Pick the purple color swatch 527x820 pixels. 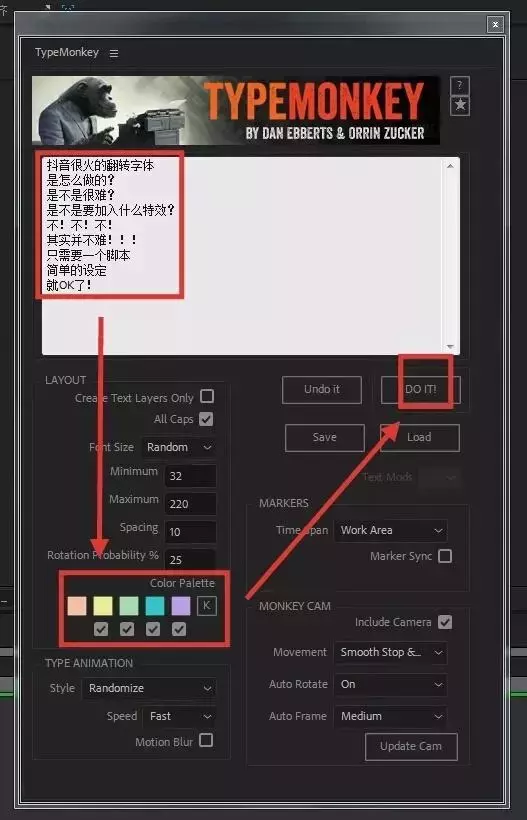181,606
